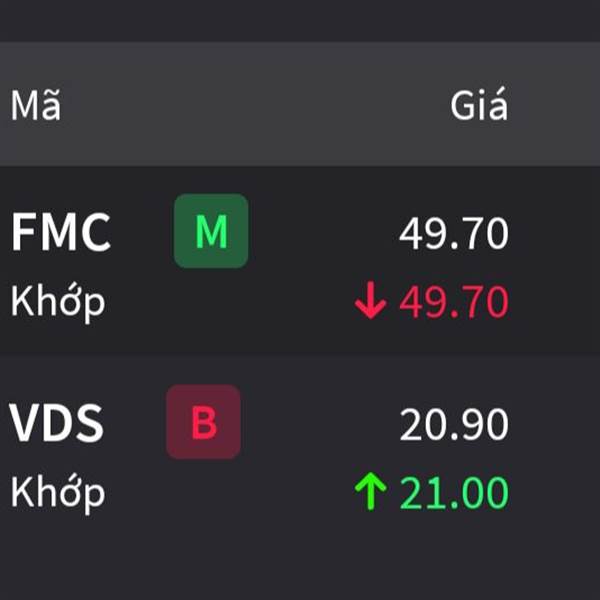This screenshot has width=600, height=600.
Task: Tap the green up arrow beside 21.00
Action: (370, 491)
